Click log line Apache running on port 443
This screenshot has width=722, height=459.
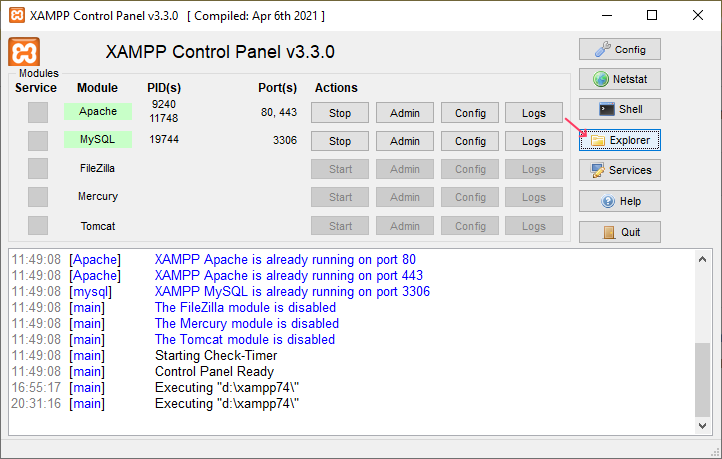[x=289, y=276]
